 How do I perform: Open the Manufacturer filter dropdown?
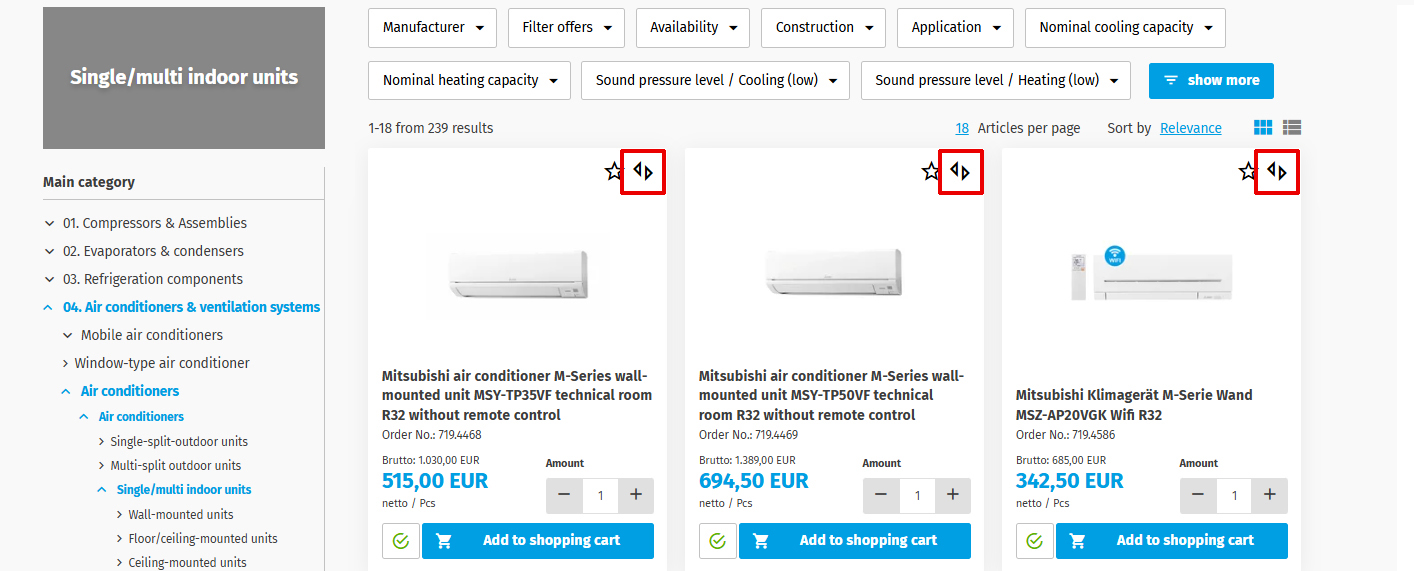(x=432, y=28)
